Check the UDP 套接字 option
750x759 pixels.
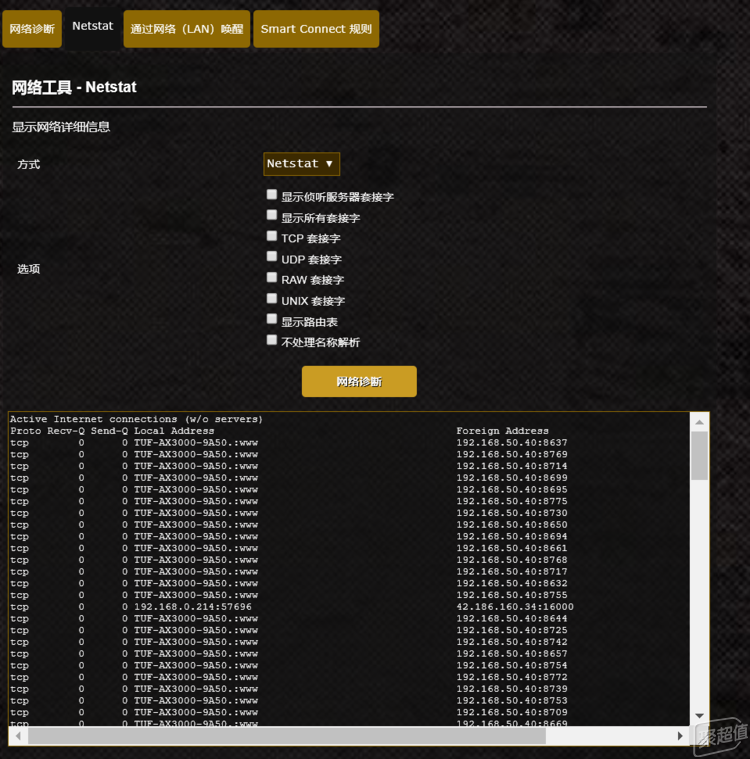coord(272,256)
